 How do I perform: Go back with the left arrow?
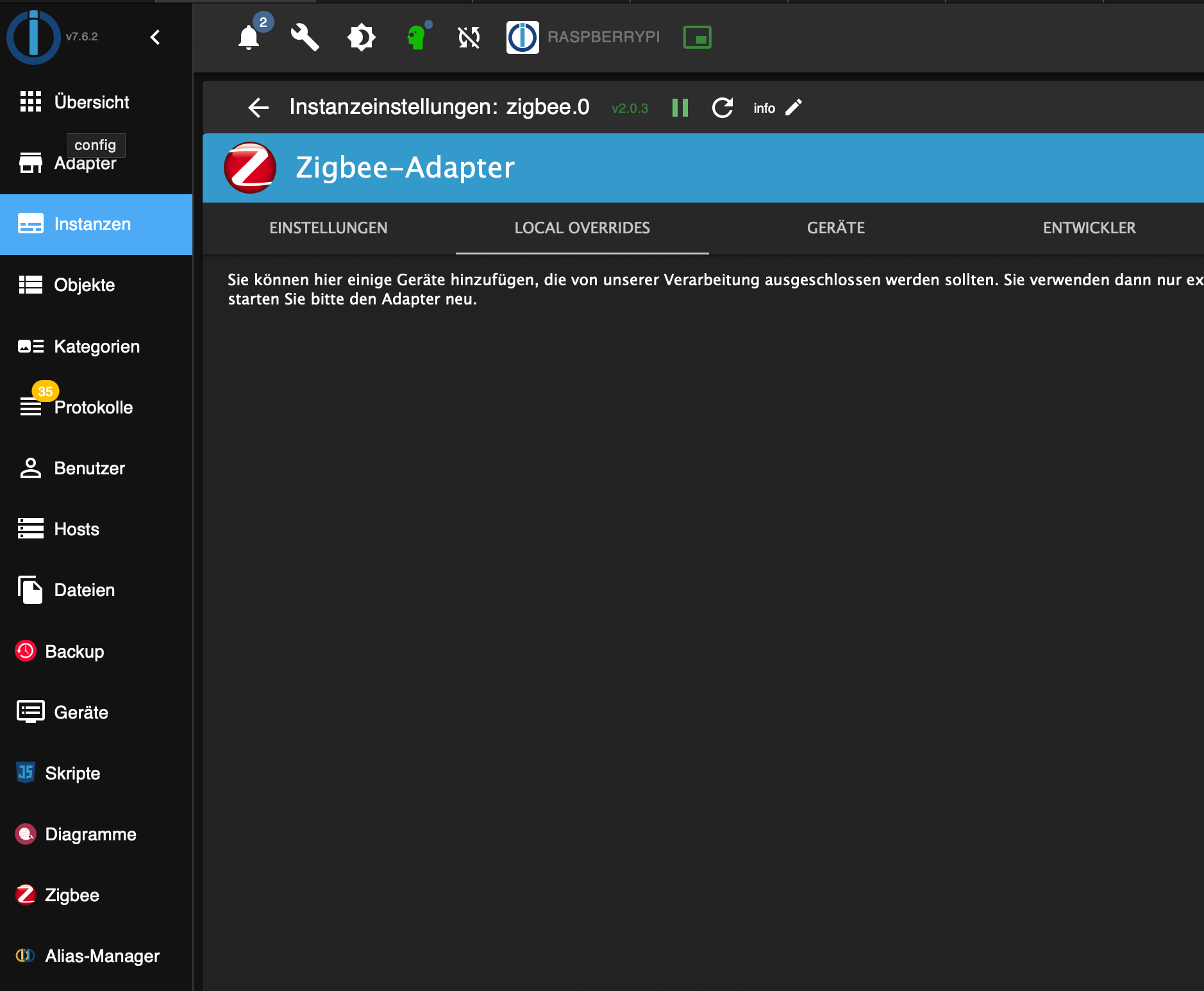258,108
